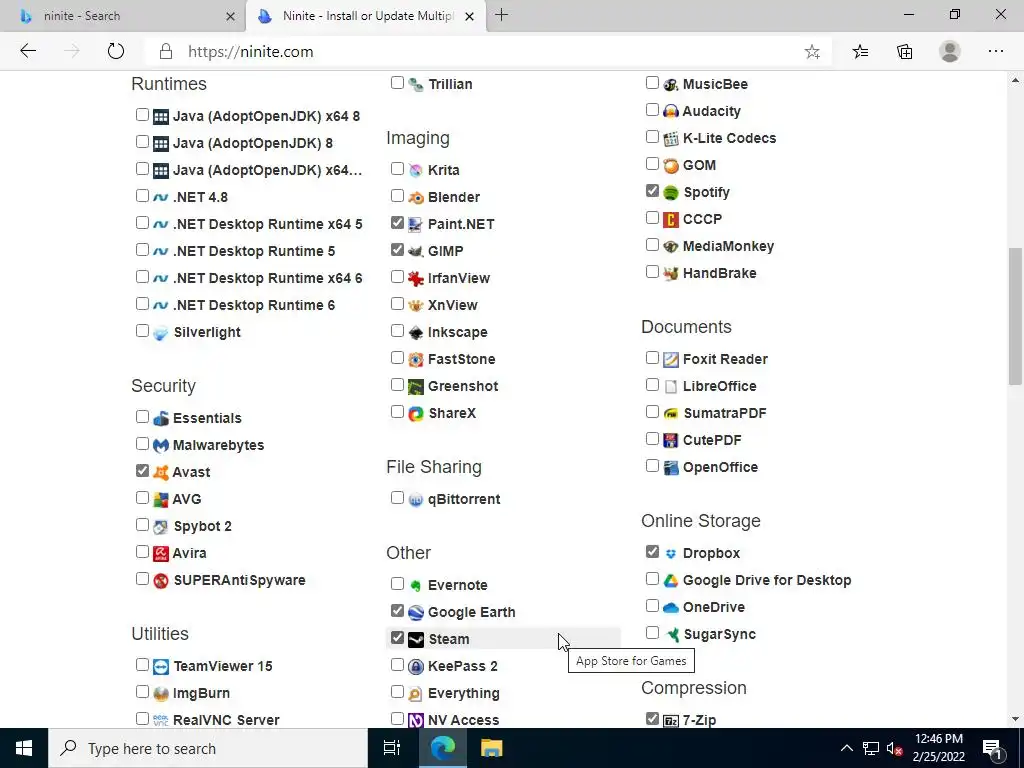This screenshot has width=1024, height=768.
Task: Close the 'ninite - Search' tab
Action: pyautogui.click(x=230, y=16)
